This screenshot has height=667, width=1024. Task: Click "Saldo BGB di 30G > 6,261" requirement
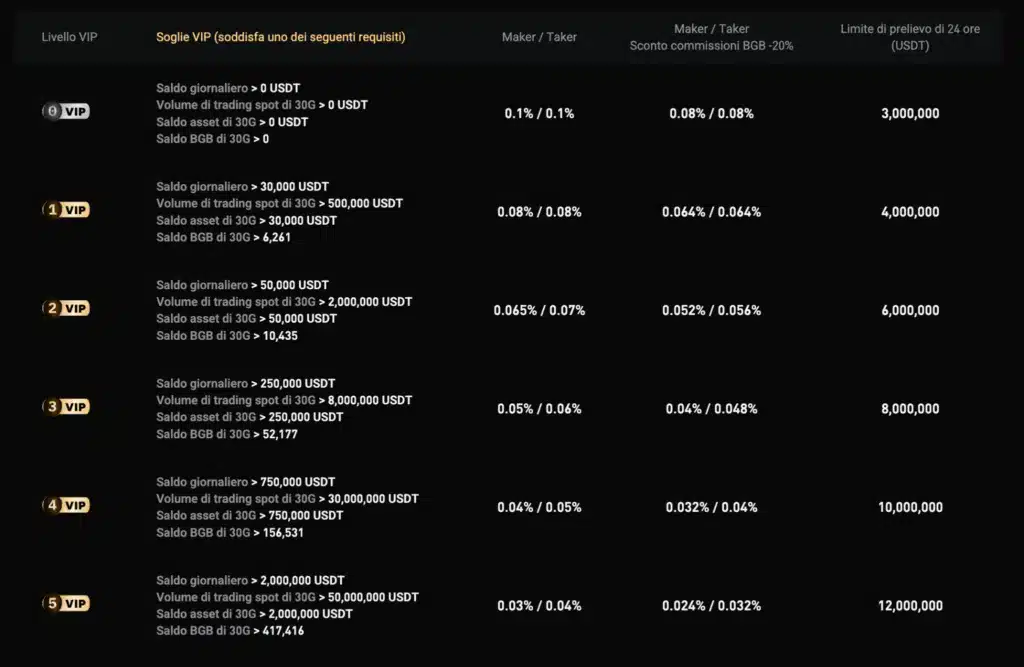coord(224,237)
